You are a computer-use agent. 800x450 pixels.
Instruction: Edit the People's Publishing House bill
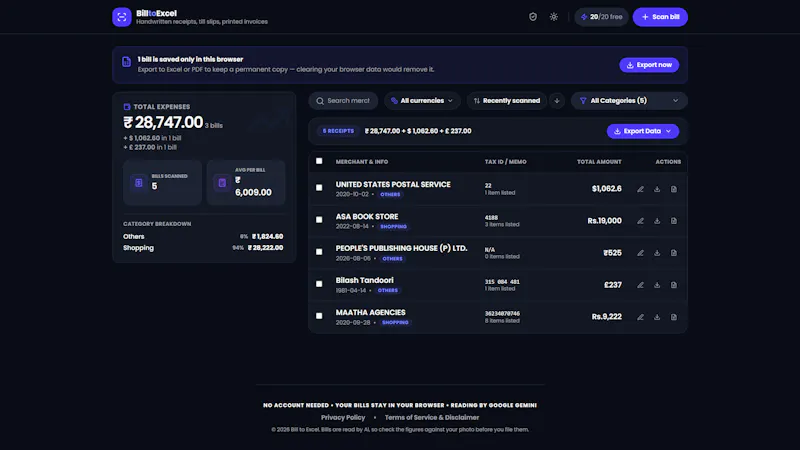(x=640, y=253)
